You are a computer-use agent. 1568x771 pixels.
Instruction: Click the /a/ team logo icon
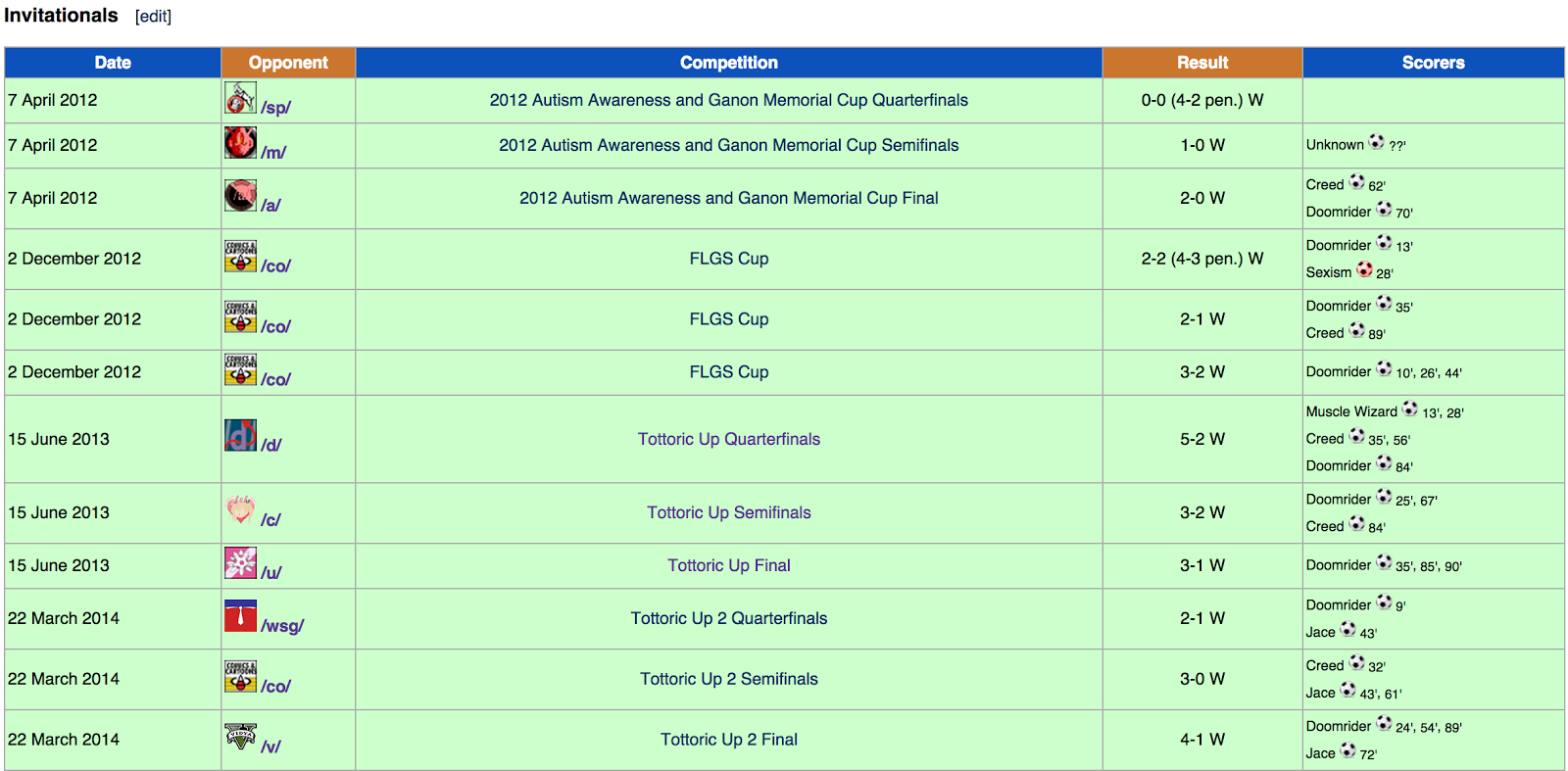click(x=240, y=195)
